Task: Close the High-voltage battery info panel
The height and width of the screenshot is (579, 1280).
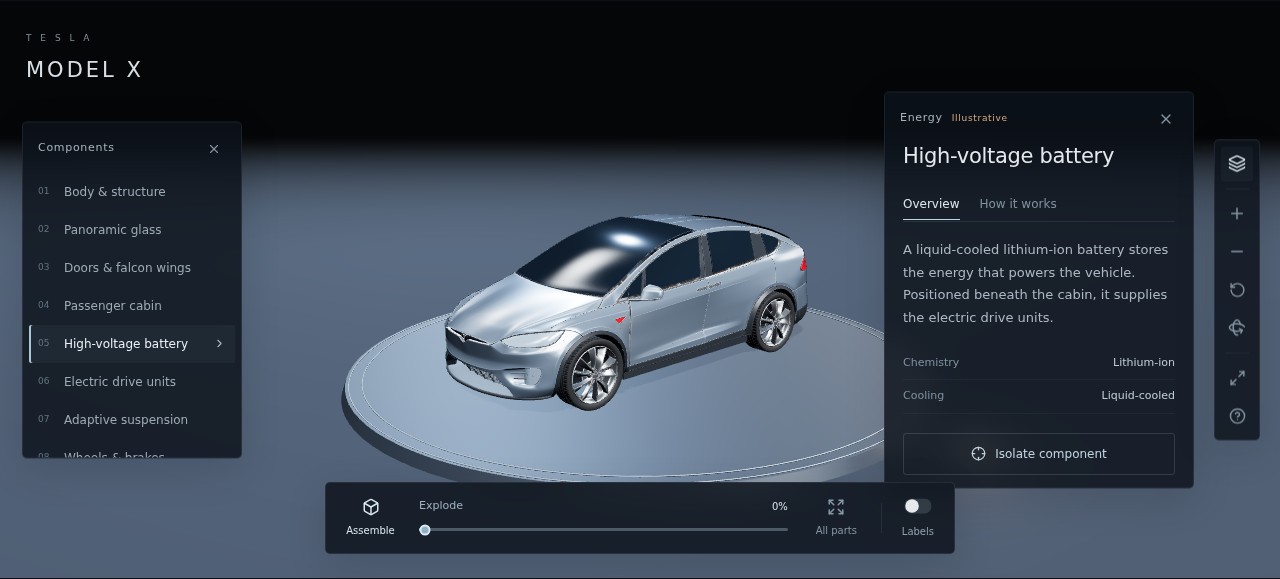Action: (x=1166, y=119)
